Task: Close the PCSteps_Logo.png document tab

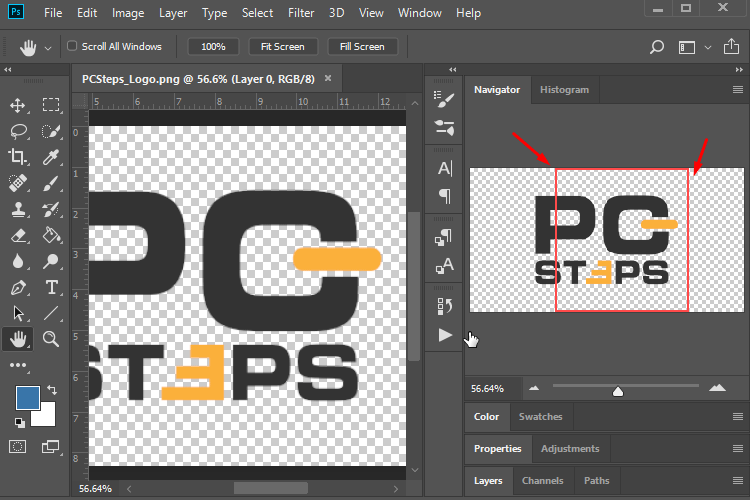Action: [328, 78]
